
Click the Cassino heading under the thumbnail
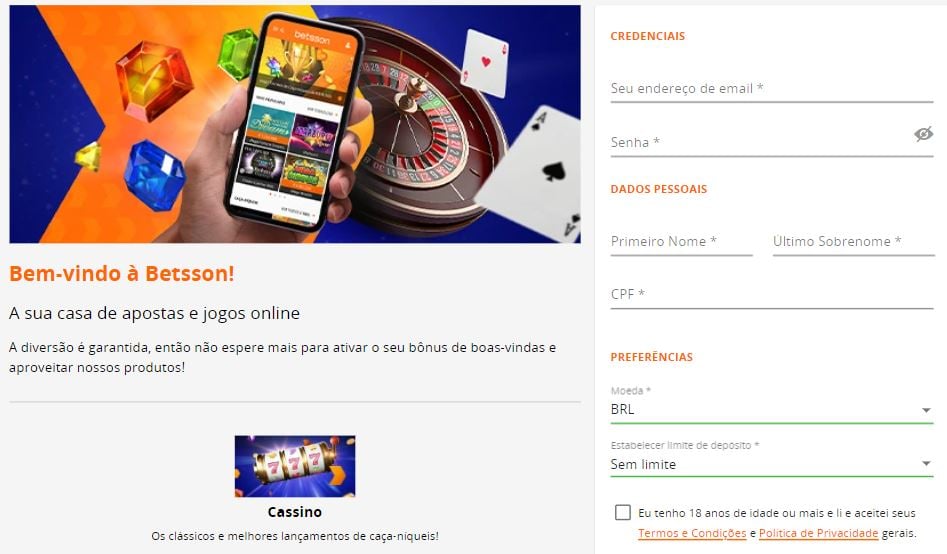pos(295,512)
